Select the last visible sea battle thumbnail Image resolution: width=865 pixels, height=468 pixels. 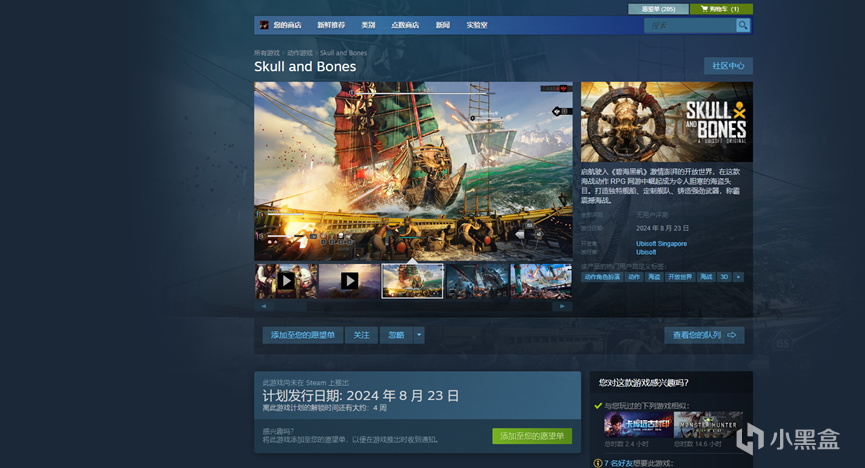click(541, 281)
